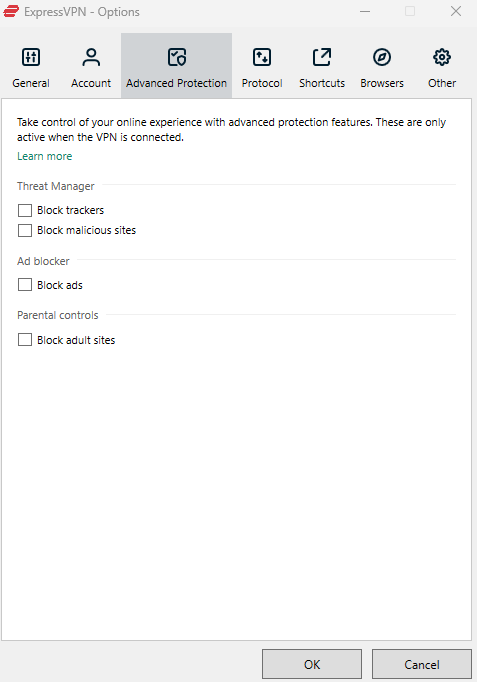Enable the Block trackers checkbox
The height and width of the screenshot is (682, 477).
[25, 211]
